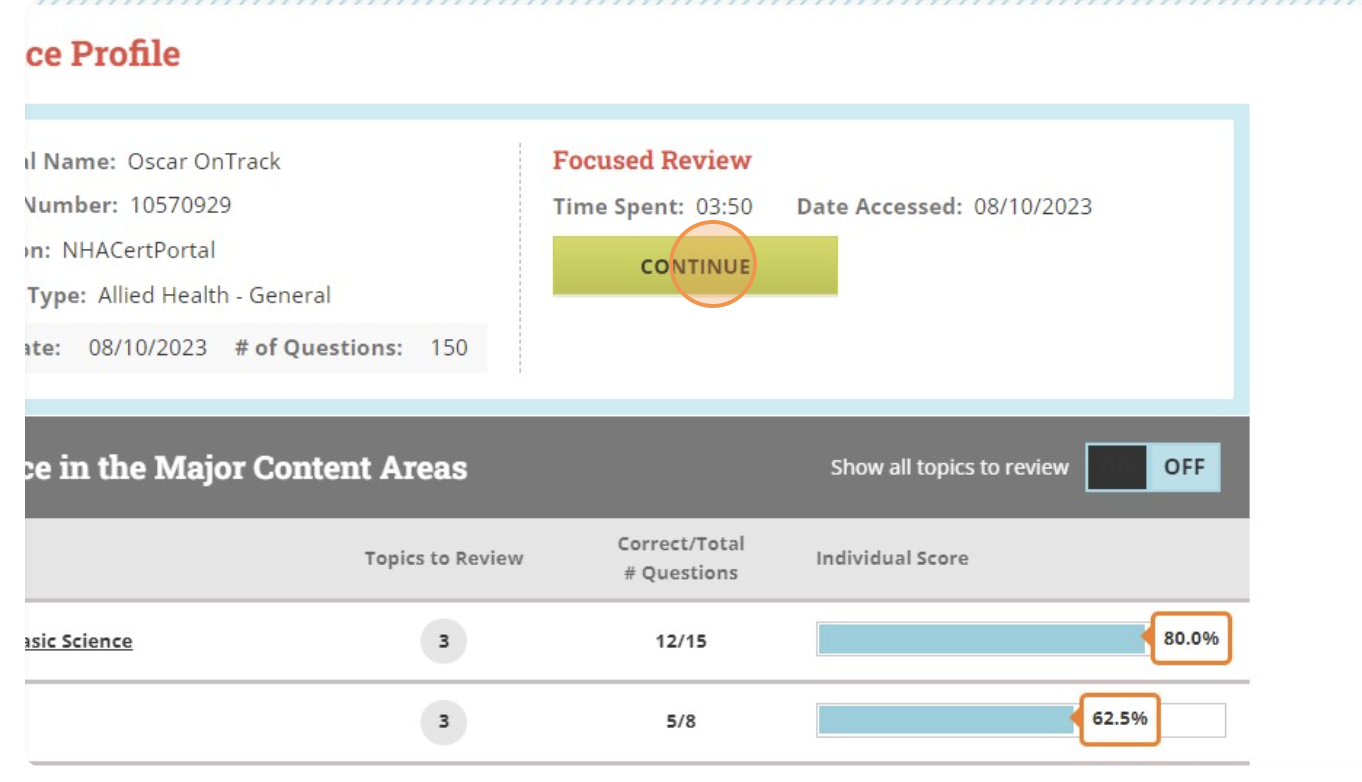Click the Correct/Total # Questions column header
1362x782 pixels.
click(x=681, y=558)
